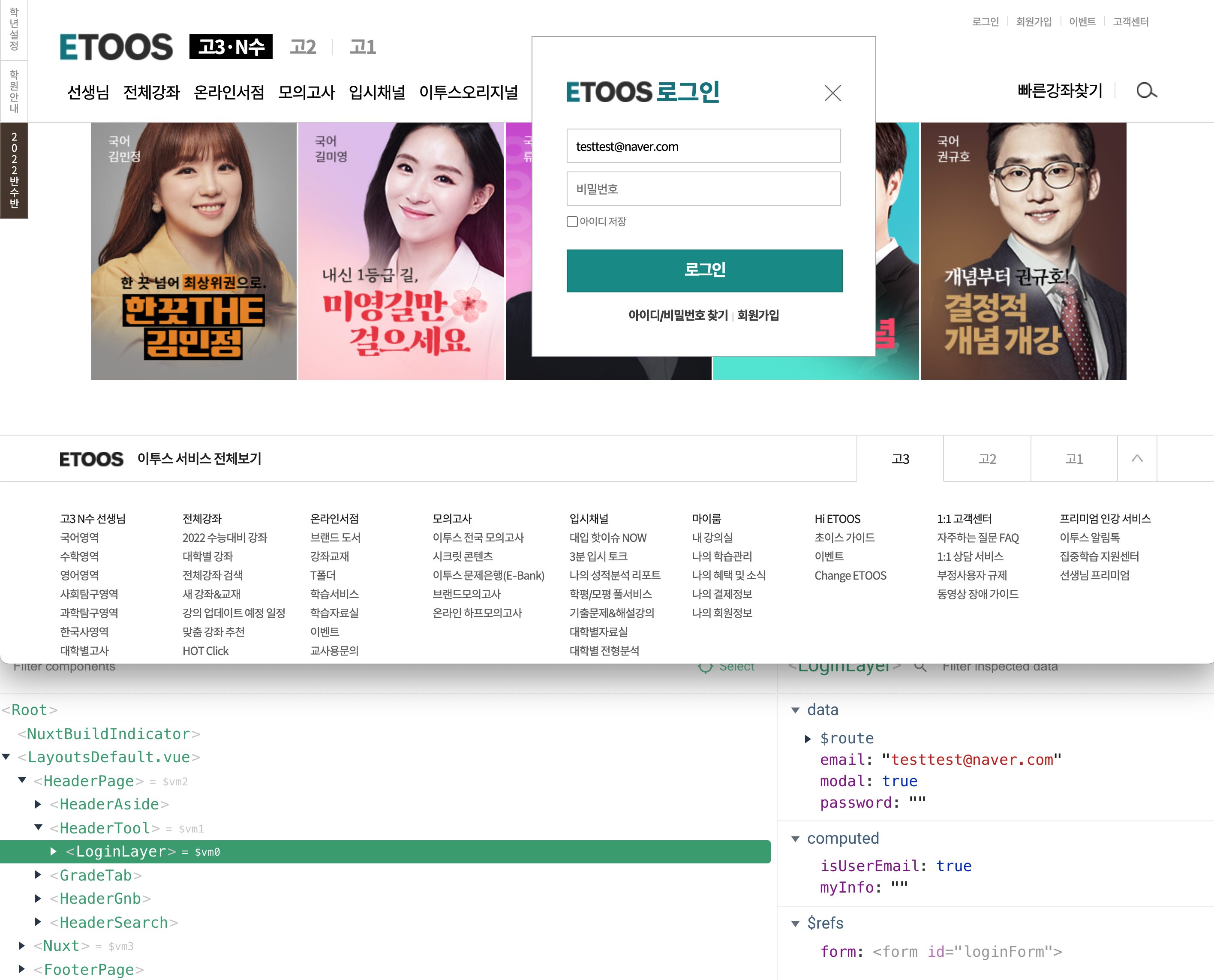The height and width of the screenshot is (980, 1214).
Task: Open 아이디/비밀번호 찾기 link
Action: point(678,315)
